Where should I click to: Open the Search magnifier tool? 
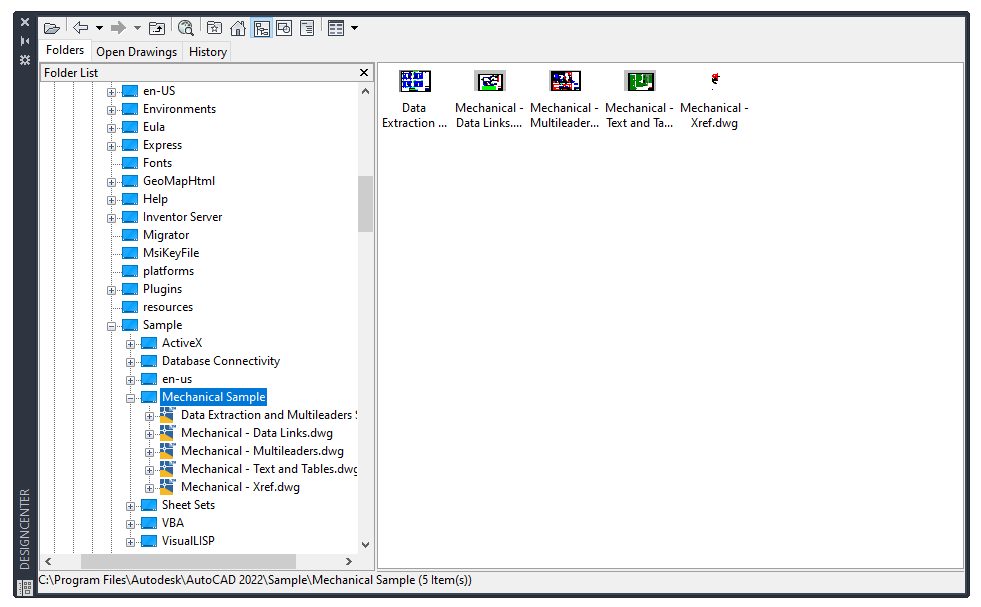[186, 28]
